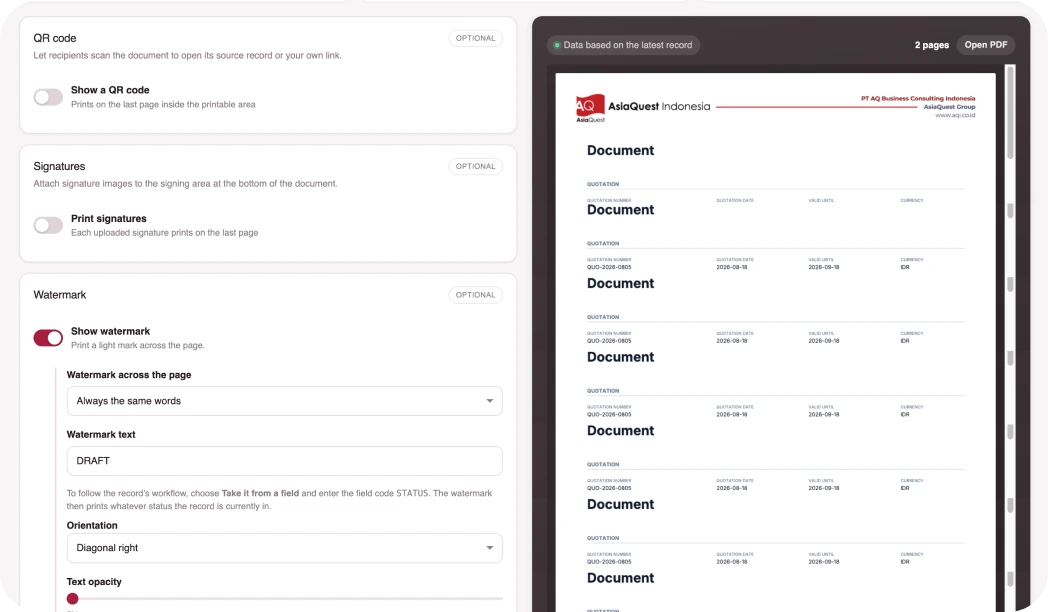
Task: Click the Prints on the last page description
Action: [x=163, y=104]
